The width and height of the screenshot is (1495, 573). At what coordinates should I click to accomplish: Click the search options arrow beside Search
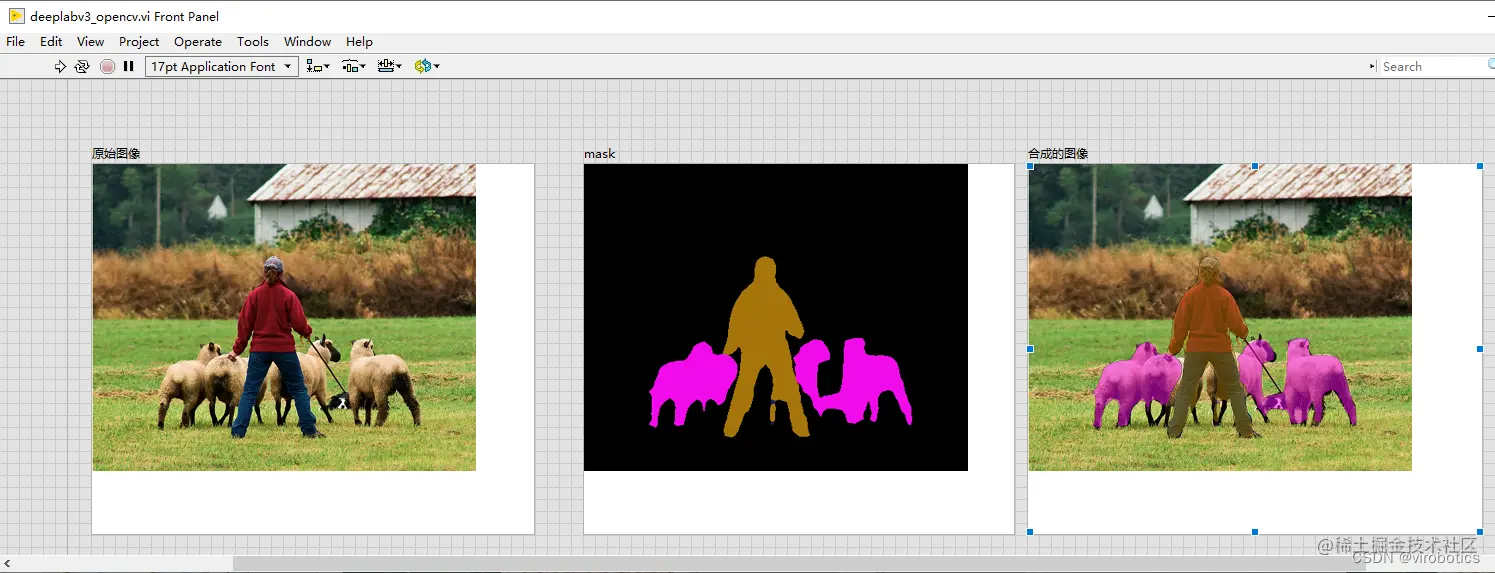tap(1372, 66)
